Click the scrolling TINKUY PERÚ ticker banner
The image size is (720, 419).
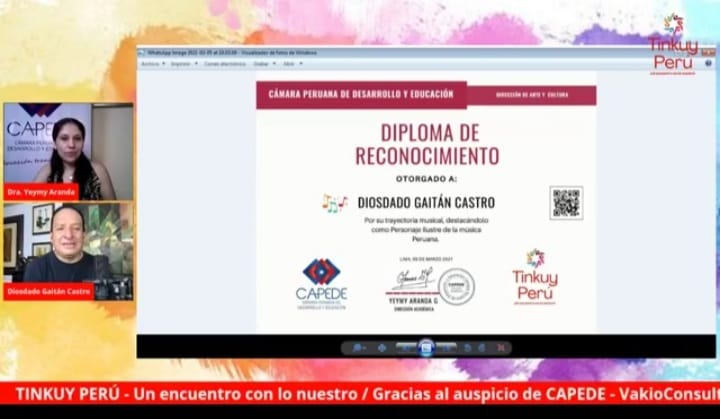click(x=360, y=393)
